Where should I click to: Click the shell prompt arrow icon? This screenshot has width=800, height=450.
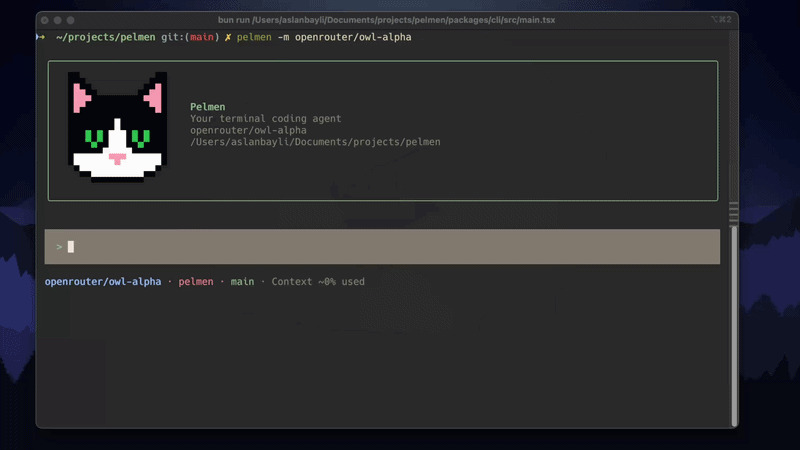point(40,37)
